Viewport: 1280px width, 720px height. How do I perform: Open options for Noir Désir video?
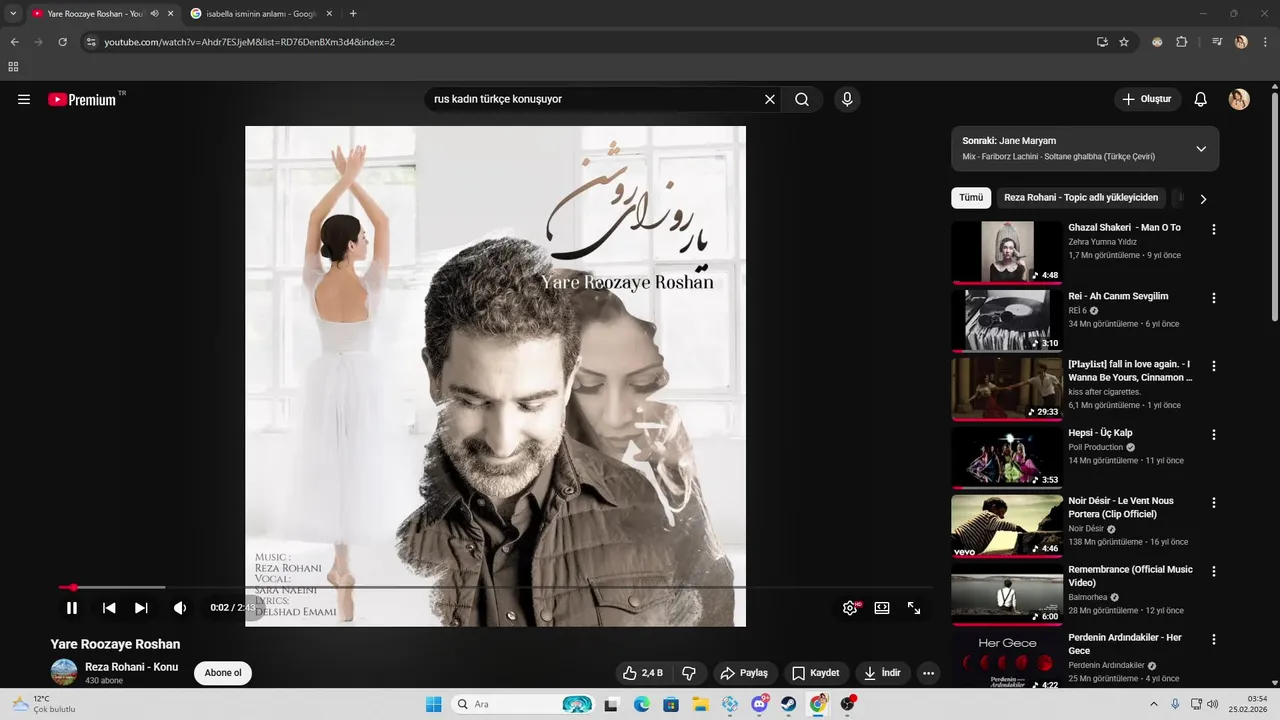1214,503
